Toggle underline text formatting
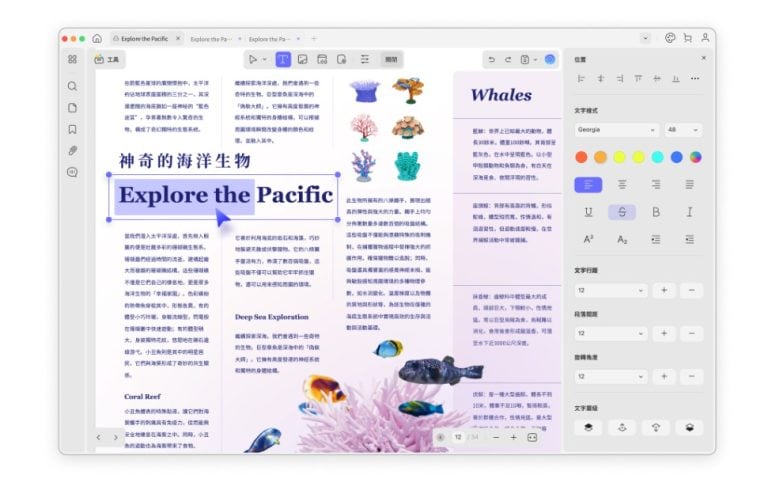Screen dimensions: 768x479 point(588,212)
